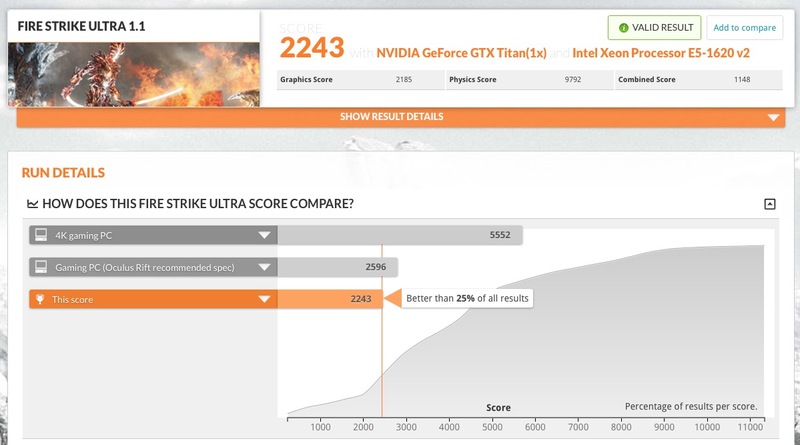
Task: Click the trophy icon on the This score row
Action: [40, 299]
